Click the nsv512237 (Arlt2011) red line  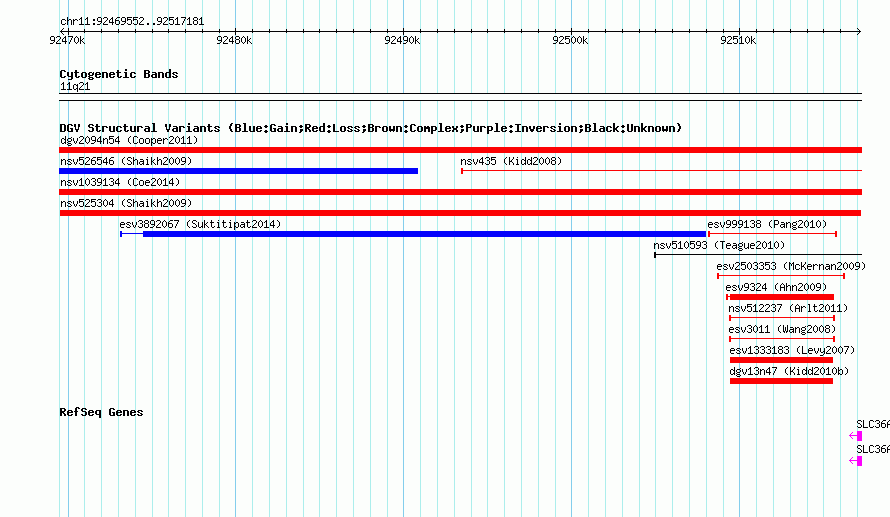(x=782, y=318)
